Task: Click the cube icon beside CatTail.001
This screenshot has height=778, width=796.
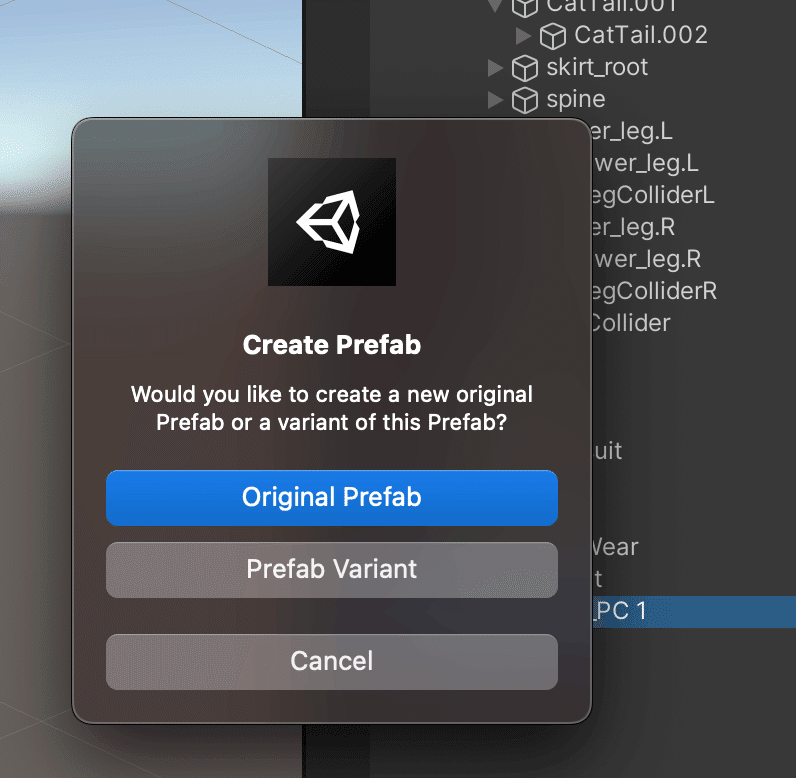Action: [524, 7]
